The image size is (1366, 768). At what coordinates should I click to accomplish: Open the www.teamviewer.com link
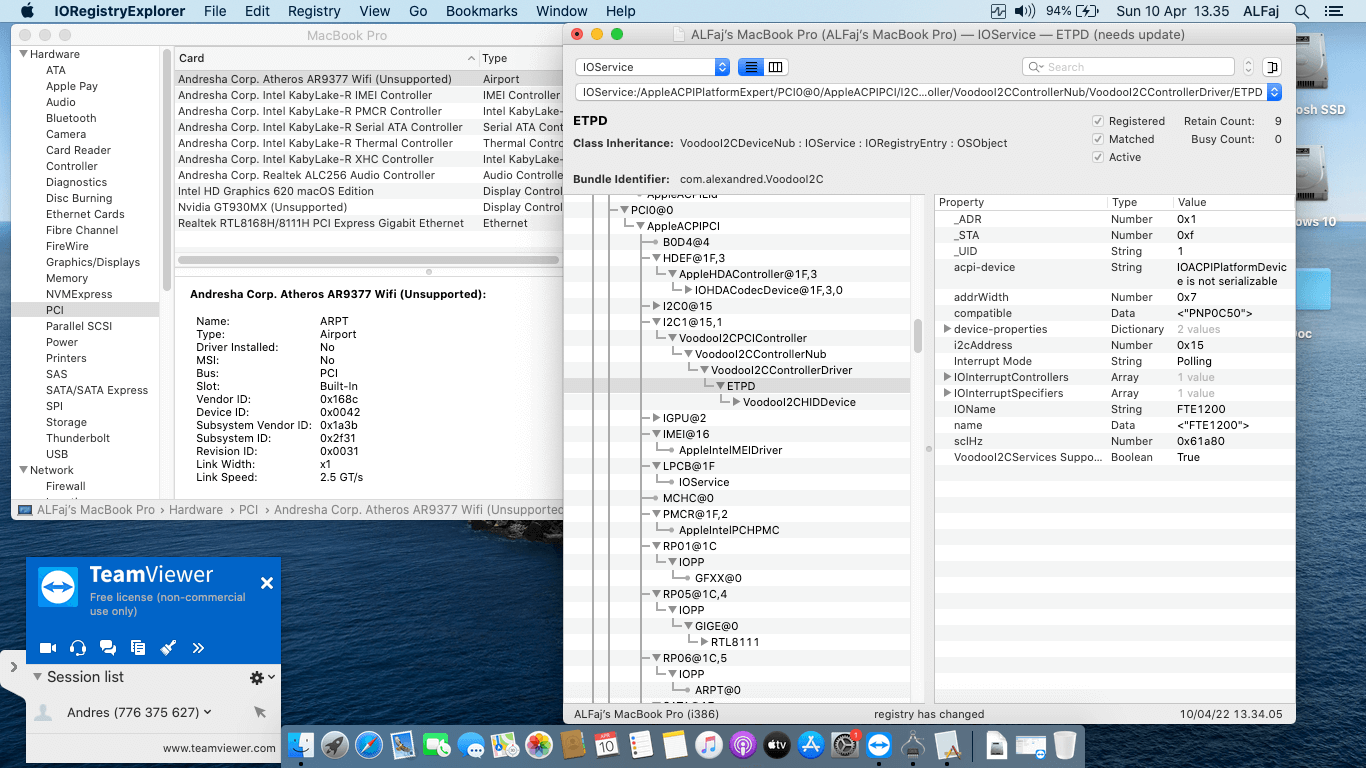pos(219,747)
